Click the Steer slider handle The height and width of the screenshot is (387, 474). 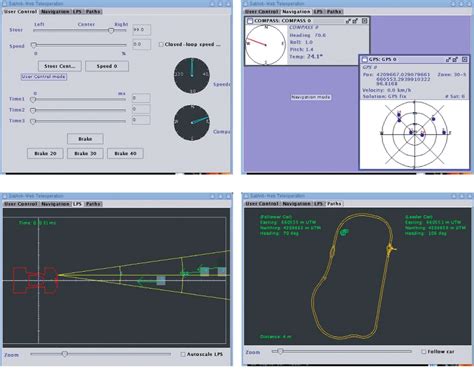111,31
